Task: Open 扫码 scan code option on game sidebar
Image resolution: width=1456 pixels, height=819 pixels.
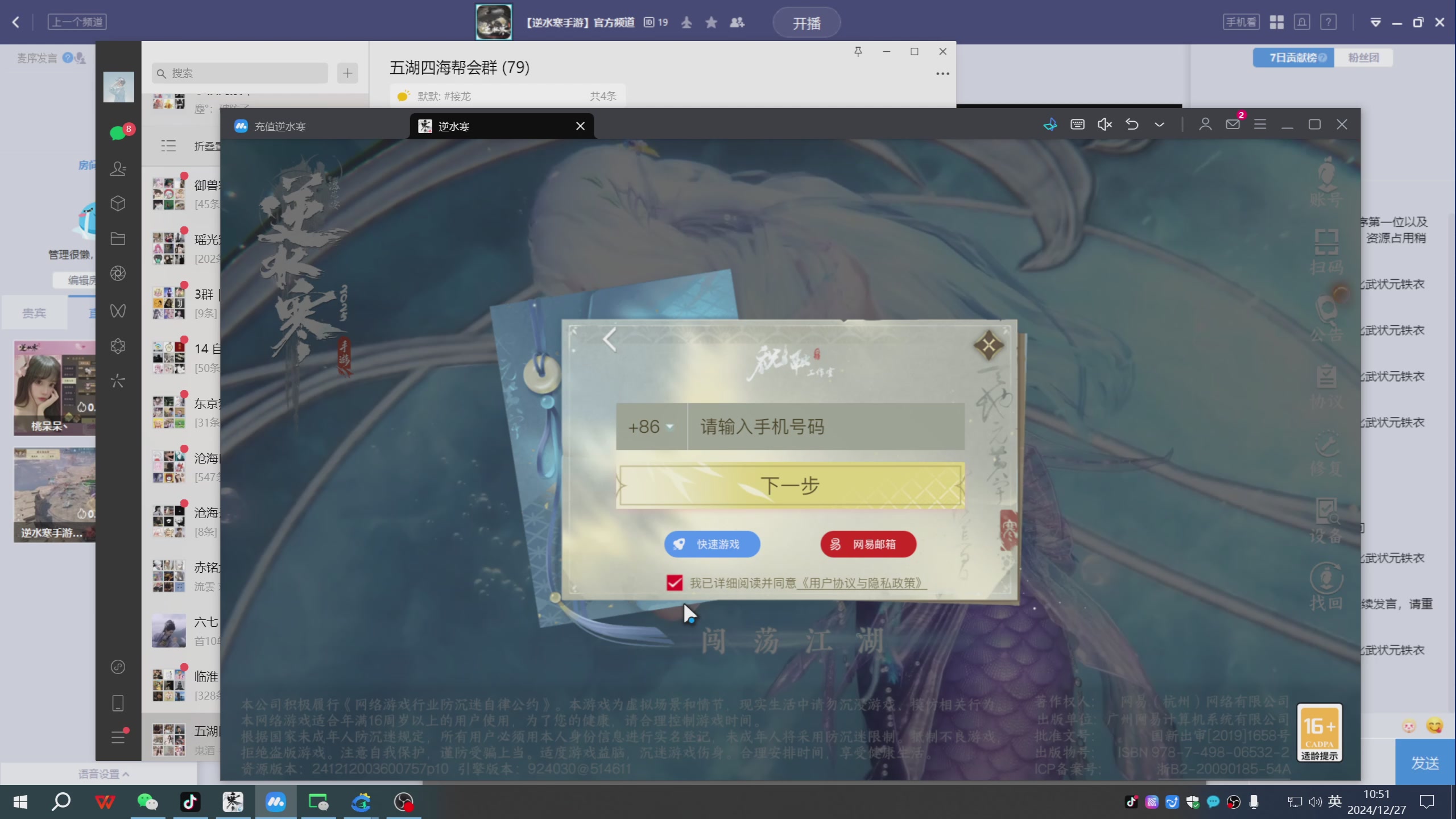Action: point(1327,251)
